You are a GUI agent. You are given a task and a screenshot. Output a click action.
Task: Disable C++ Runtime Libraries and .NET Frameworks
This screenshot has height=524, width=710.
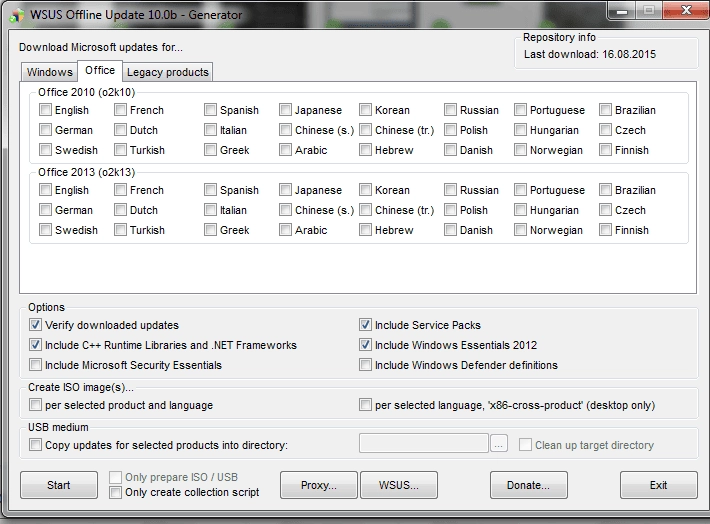(35, 345)
